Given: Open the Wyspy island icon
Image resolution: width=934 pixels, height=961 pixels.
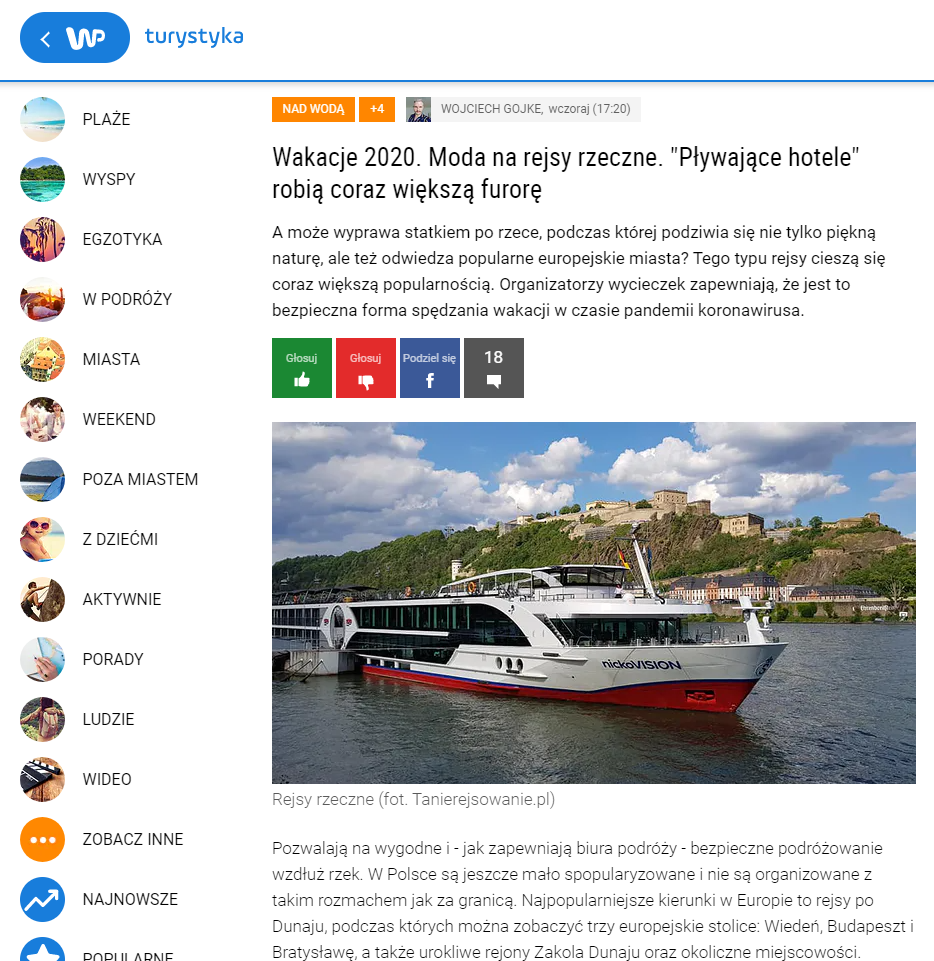Looking at the screenshot, I should coord(42,179).
